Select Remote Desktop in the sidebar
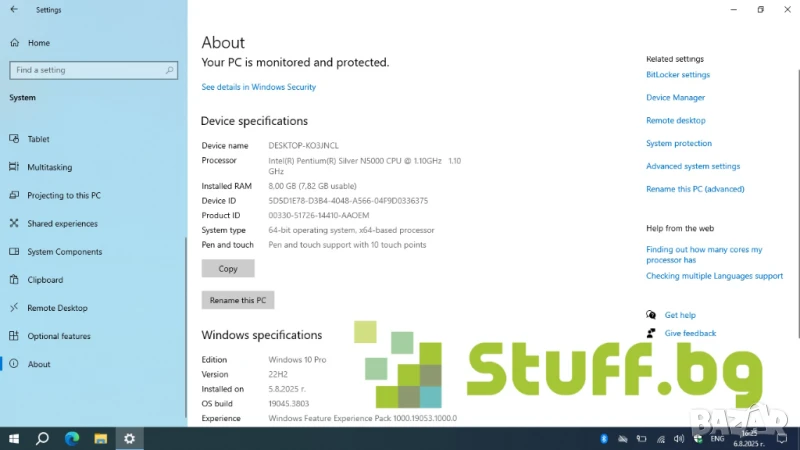Viewport: 800px width, 450px height. [x=57, y=308]
